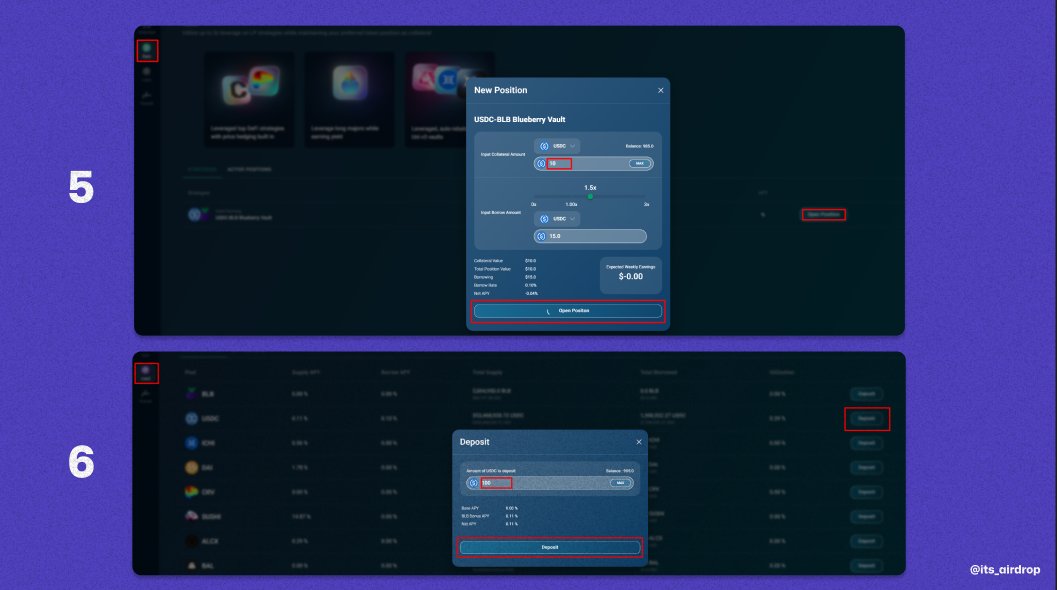
Task: Switch to the Active Positions tab
Action: point(249,169)
